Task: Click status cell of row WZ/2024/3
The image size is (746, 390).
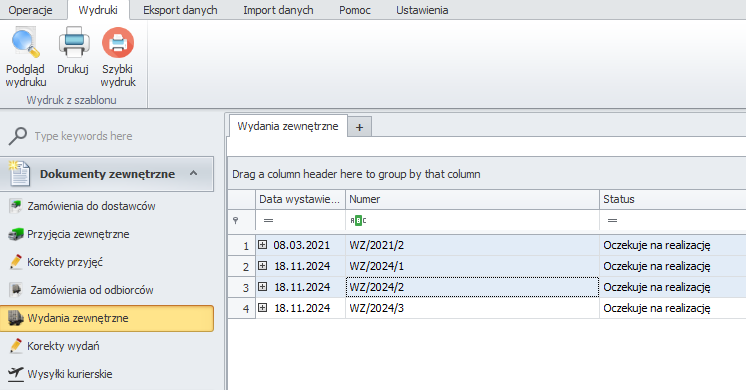Action: click(673, 308)
